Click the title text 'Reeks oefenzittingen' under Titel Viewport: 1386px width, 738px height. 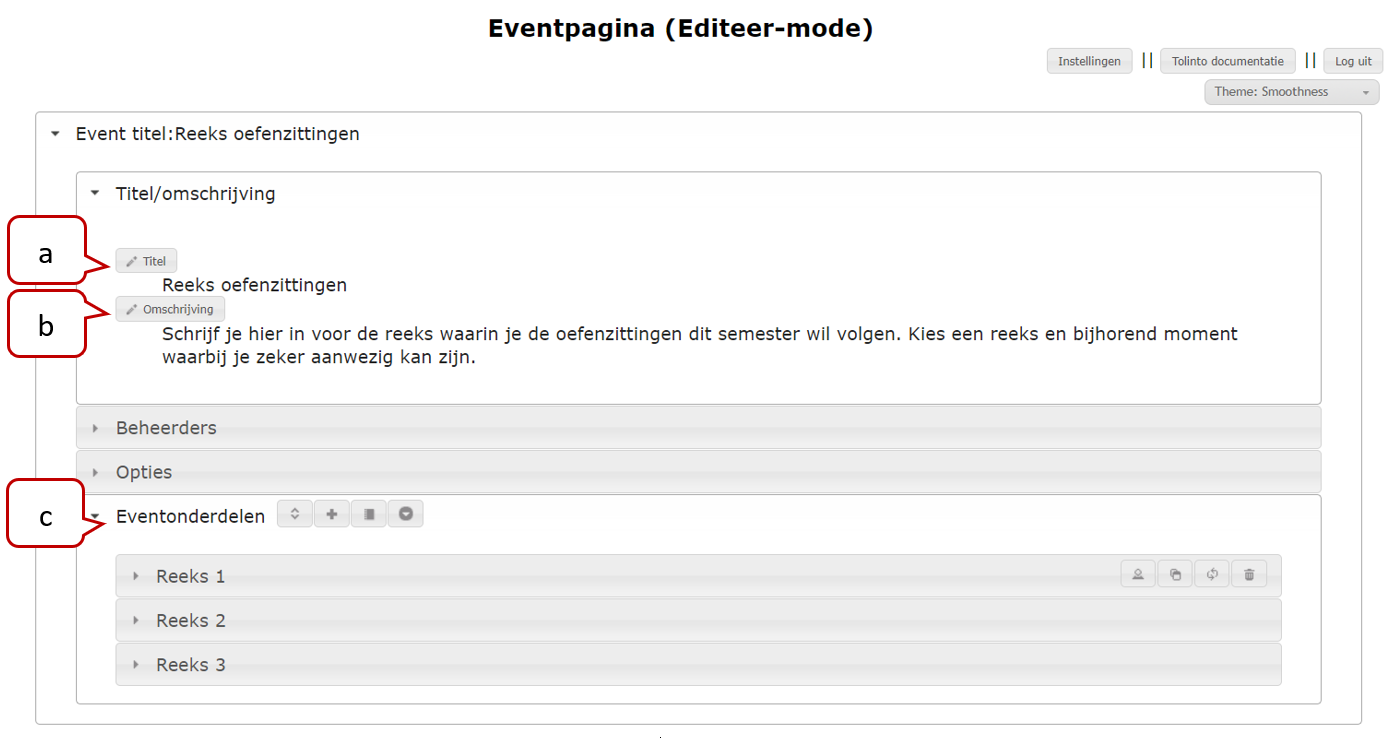coord(254,285)
